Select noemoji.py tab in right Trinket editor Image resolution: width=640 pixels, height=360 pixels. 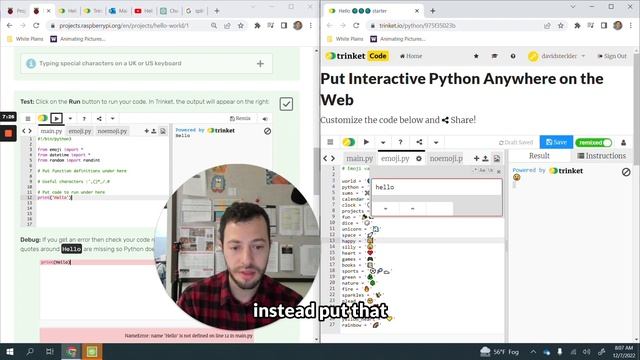pos(446,158)
